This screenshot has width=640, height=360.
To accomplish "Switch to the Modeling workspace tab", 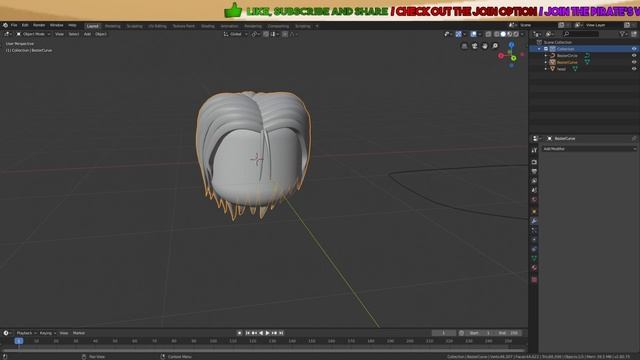I will (113, 26).
